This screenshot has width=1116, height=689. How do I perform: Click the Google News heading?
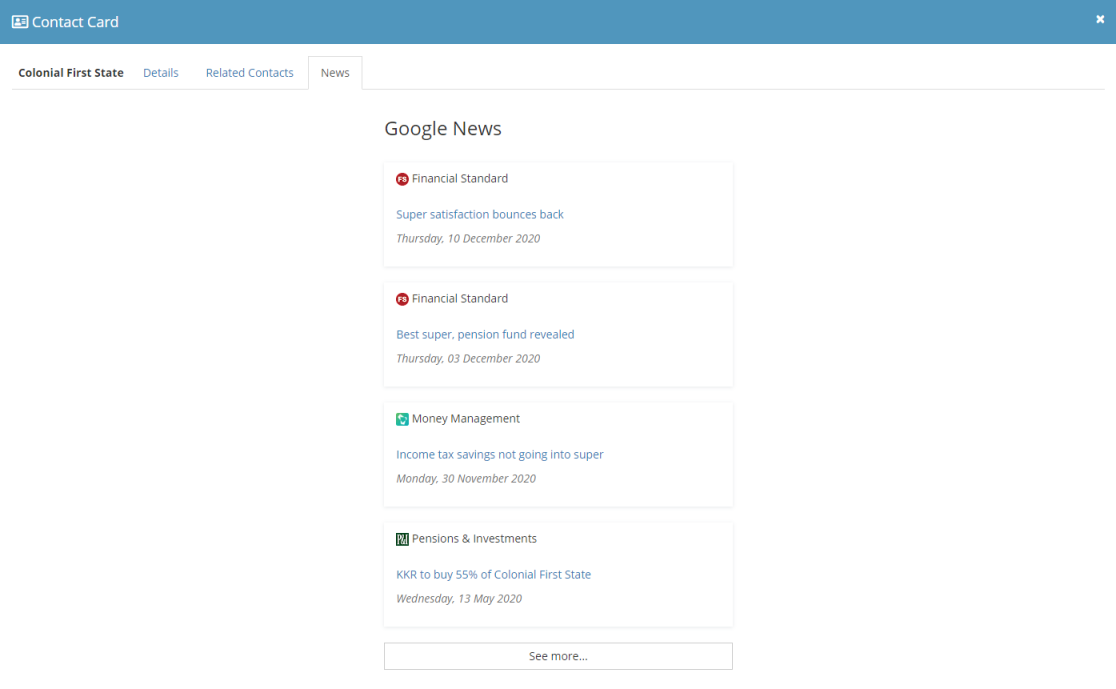(x=443, y=128)
